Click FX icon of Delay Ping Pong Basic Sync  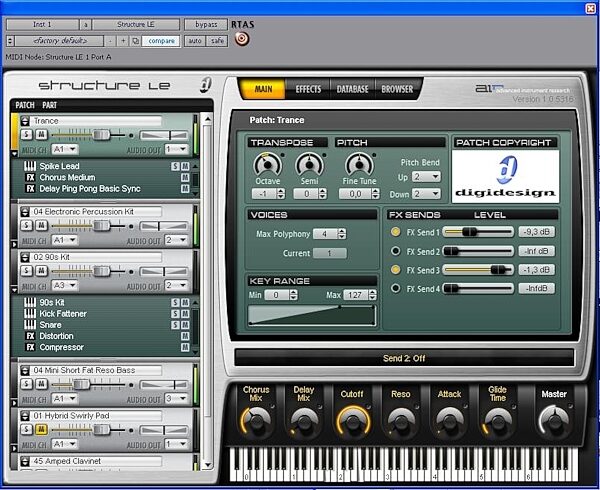tap(30, 189)
